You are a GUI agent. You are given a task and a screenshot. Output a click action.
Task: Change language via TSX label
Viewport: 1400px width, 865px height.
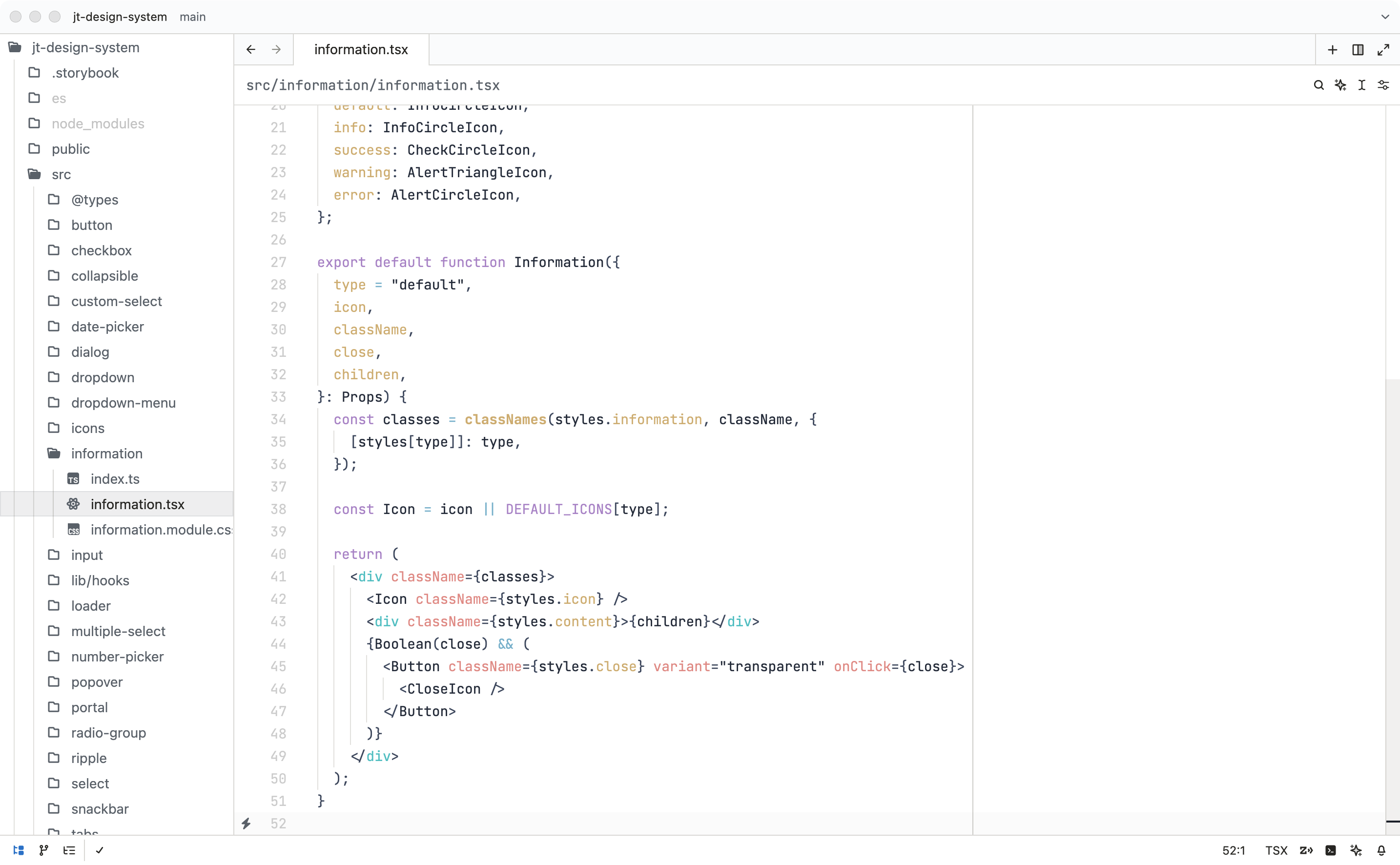[x=1276, y=850]
